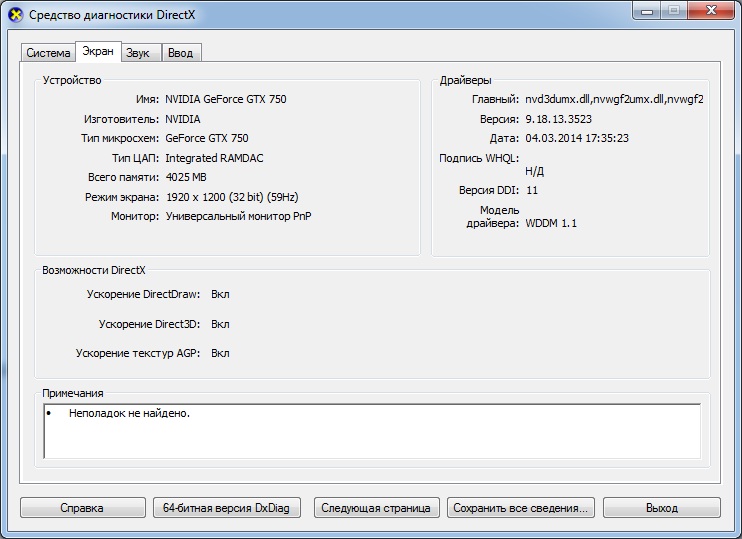This screenshot has width=742, height=539.
Task: Click the Драйверы group title
Action: (466, 80)
